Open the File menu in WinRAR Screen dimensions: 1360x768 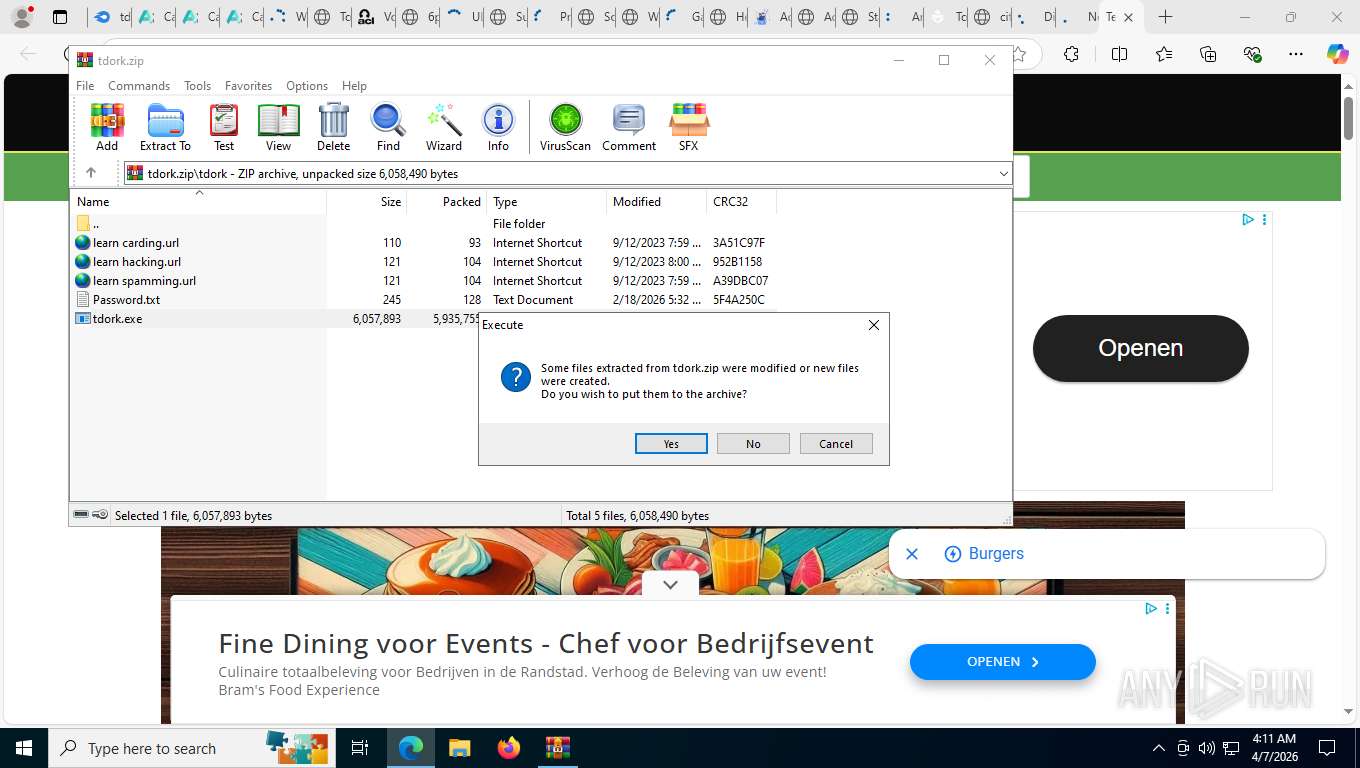85,86
